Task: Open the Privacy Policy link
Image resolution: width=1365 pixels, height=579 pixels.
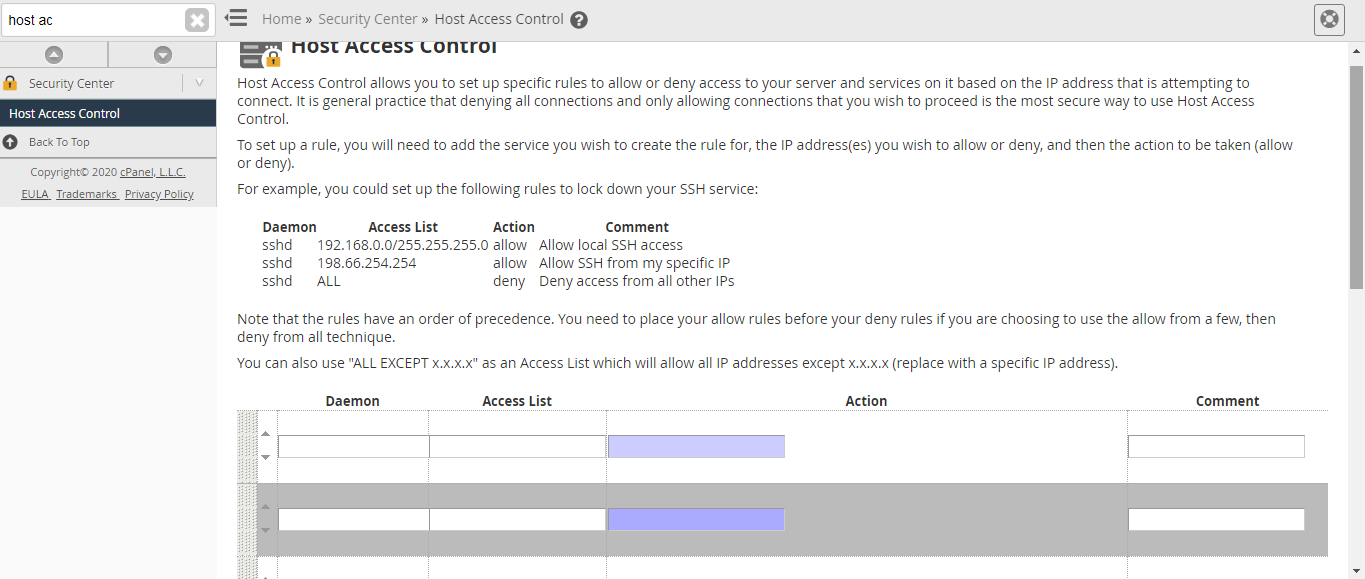Action: (x=159, y=194)
